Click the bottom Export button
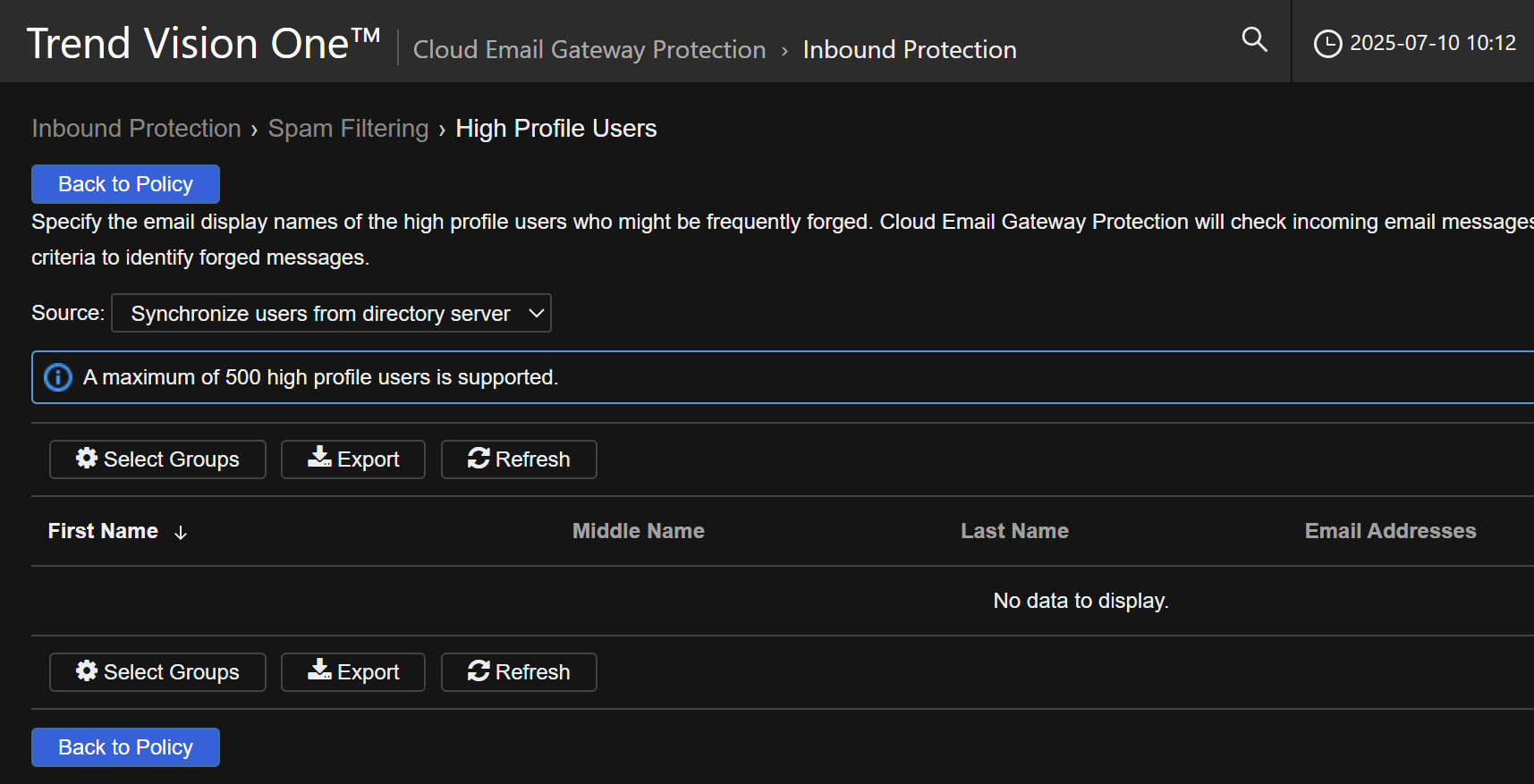This screenshot has width=1534, height=784. point(353,672)
